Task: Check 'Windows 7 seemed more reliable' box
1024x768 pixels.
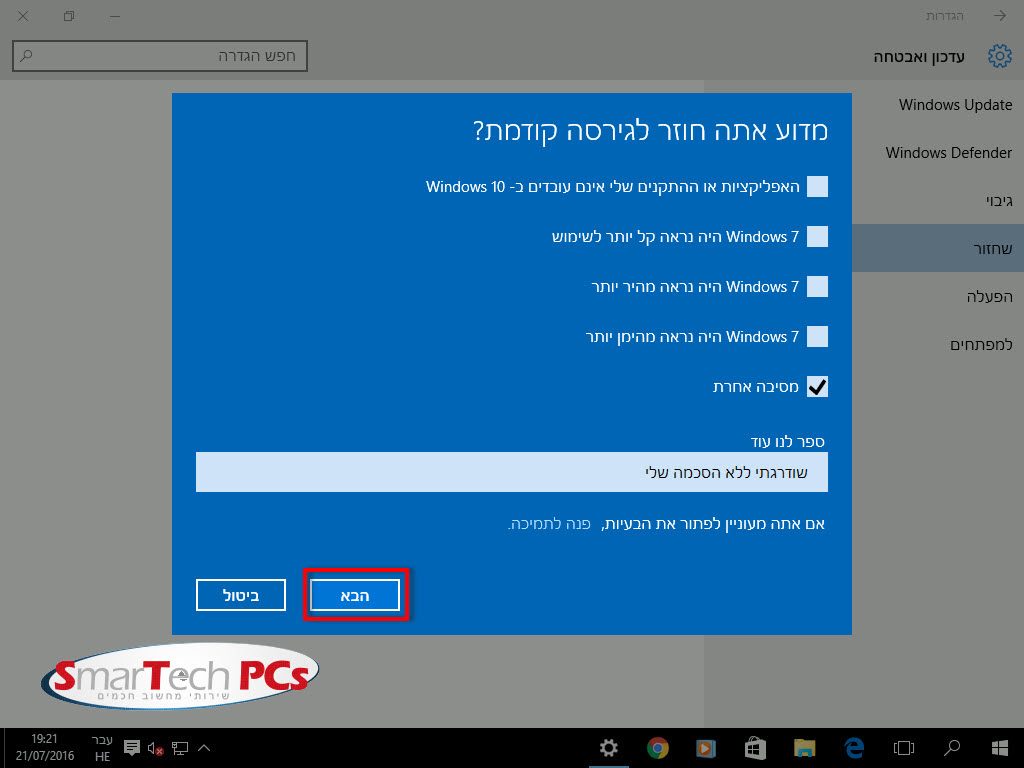Action: (x=817, y=337)
